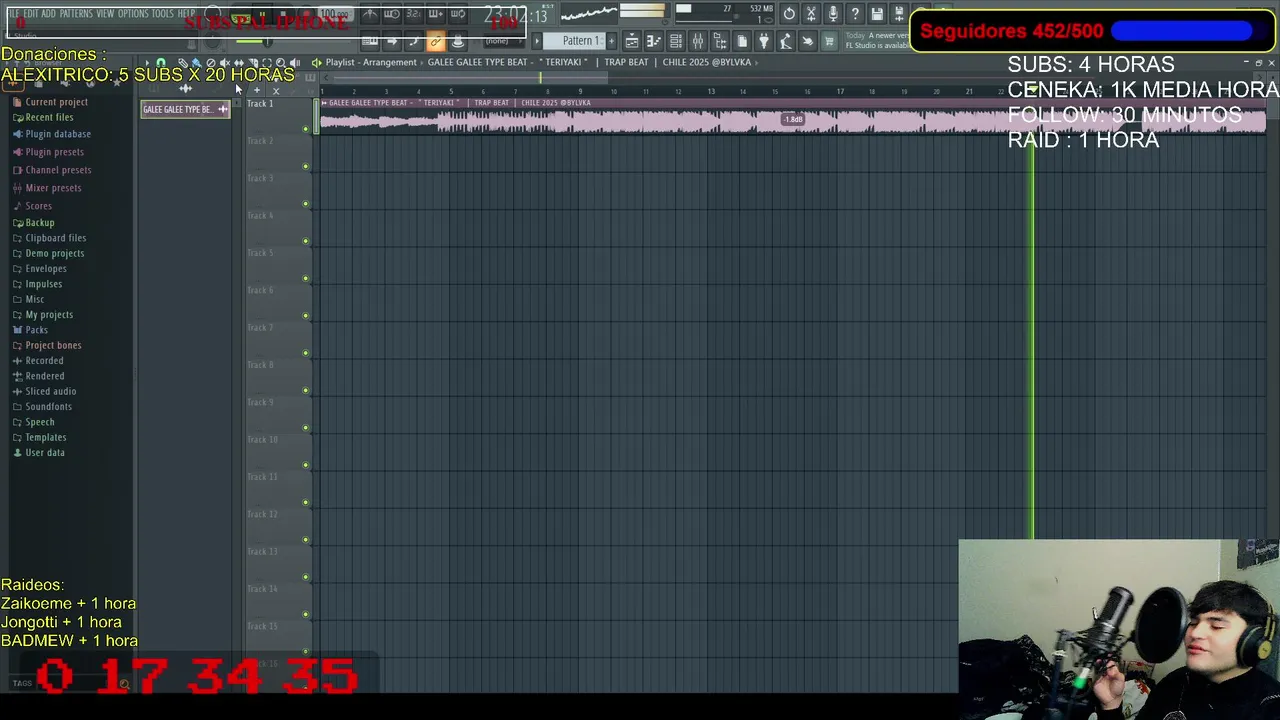Open the newer version available news message
The image size is (1280, 720).
tap(877, 40)
